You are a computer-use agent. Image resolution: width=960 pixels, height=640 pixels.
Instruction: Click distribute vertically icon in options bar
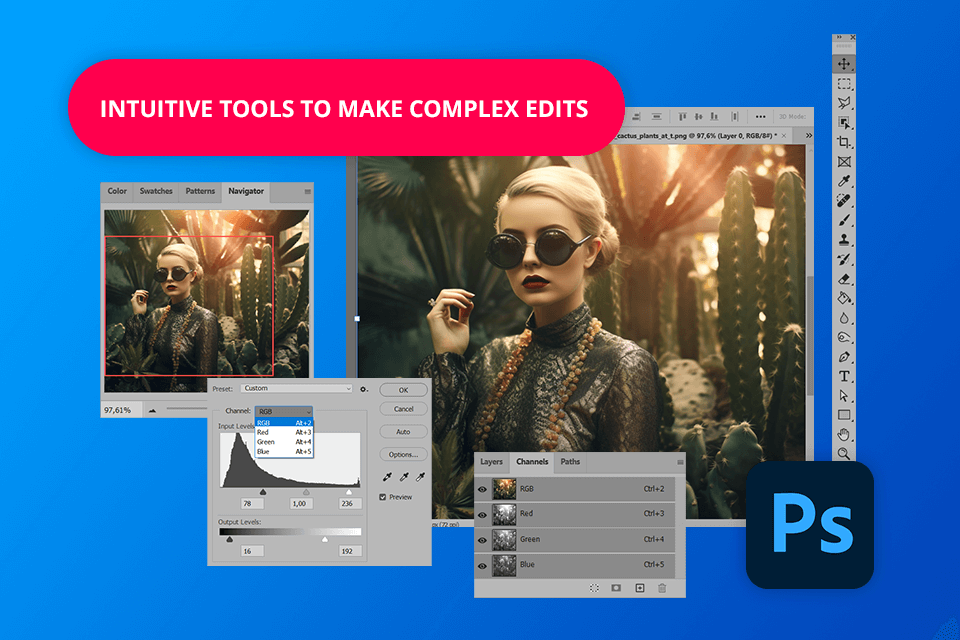[735, 116]
